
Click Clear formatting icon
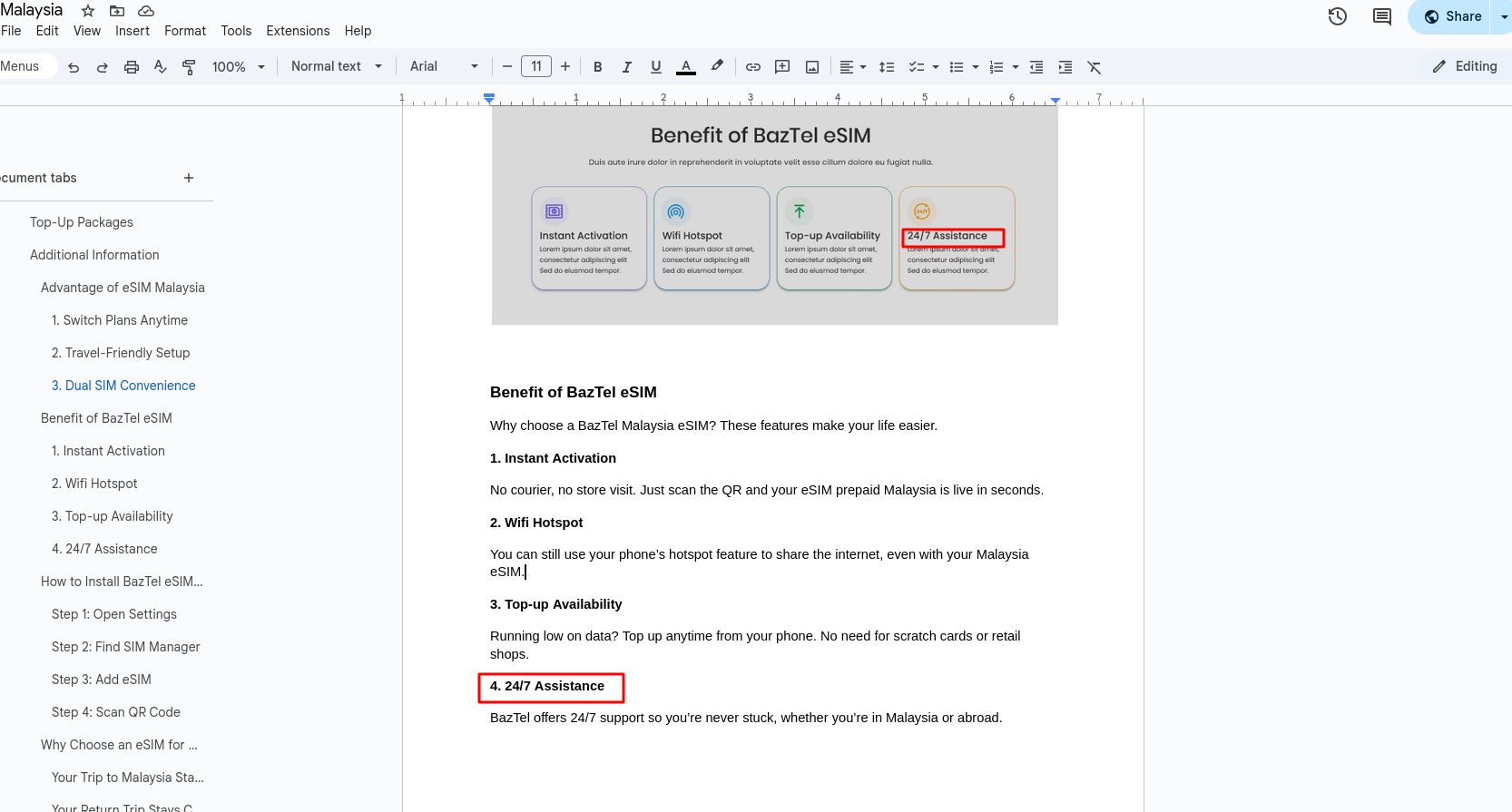tap(1094, 67)
